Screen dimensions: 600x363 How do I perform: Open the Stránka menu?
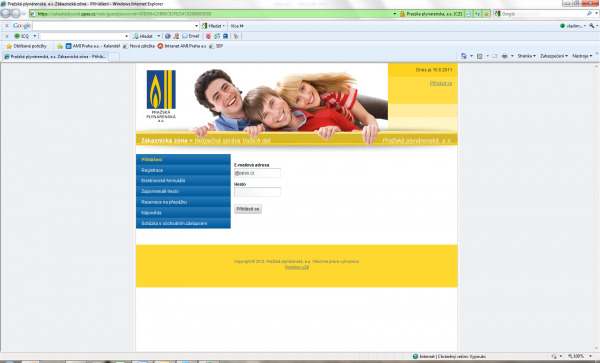click(x=527, y=56)
